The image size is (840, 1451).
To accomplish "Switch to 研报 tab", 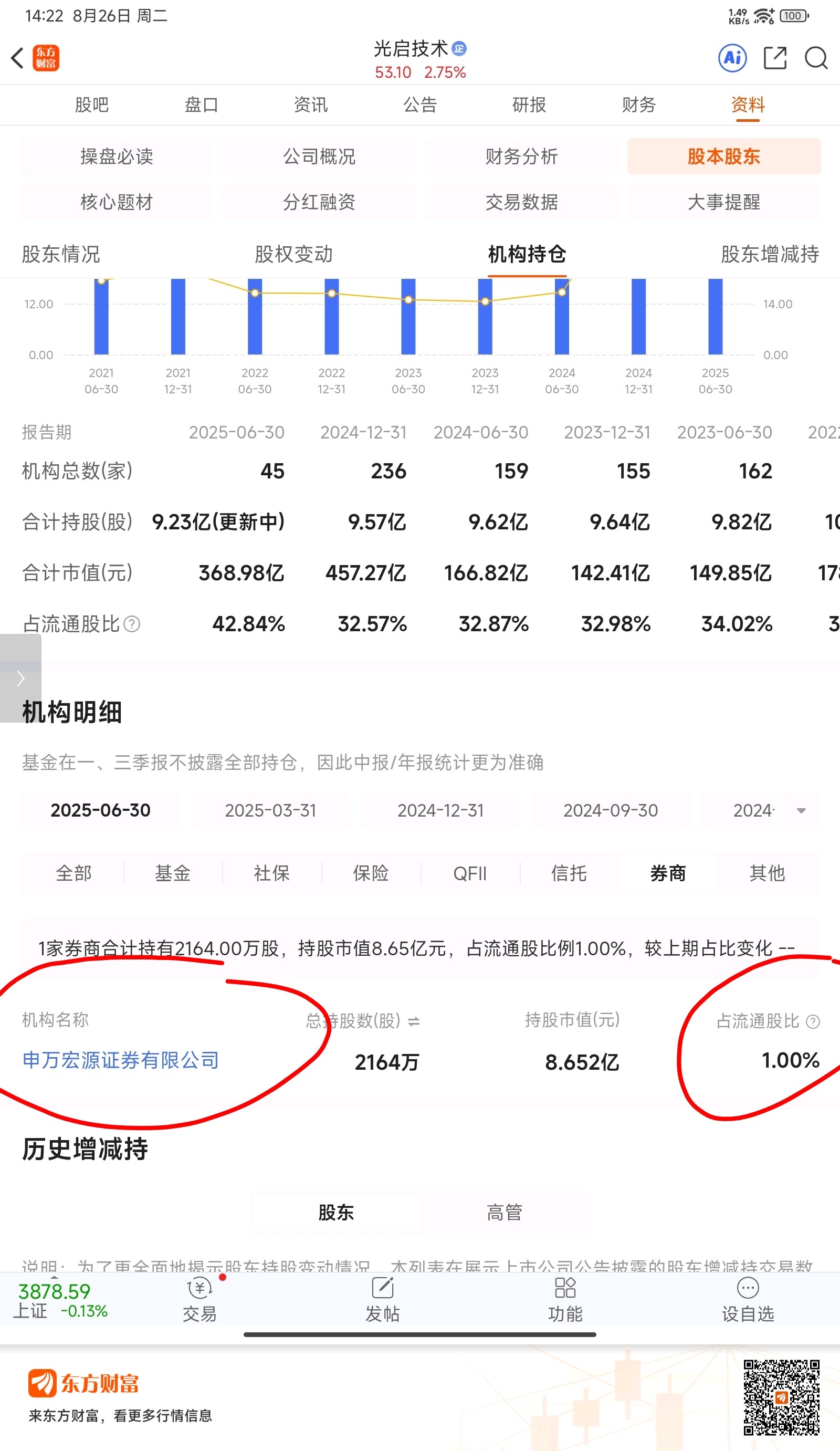I will point(529,105).
